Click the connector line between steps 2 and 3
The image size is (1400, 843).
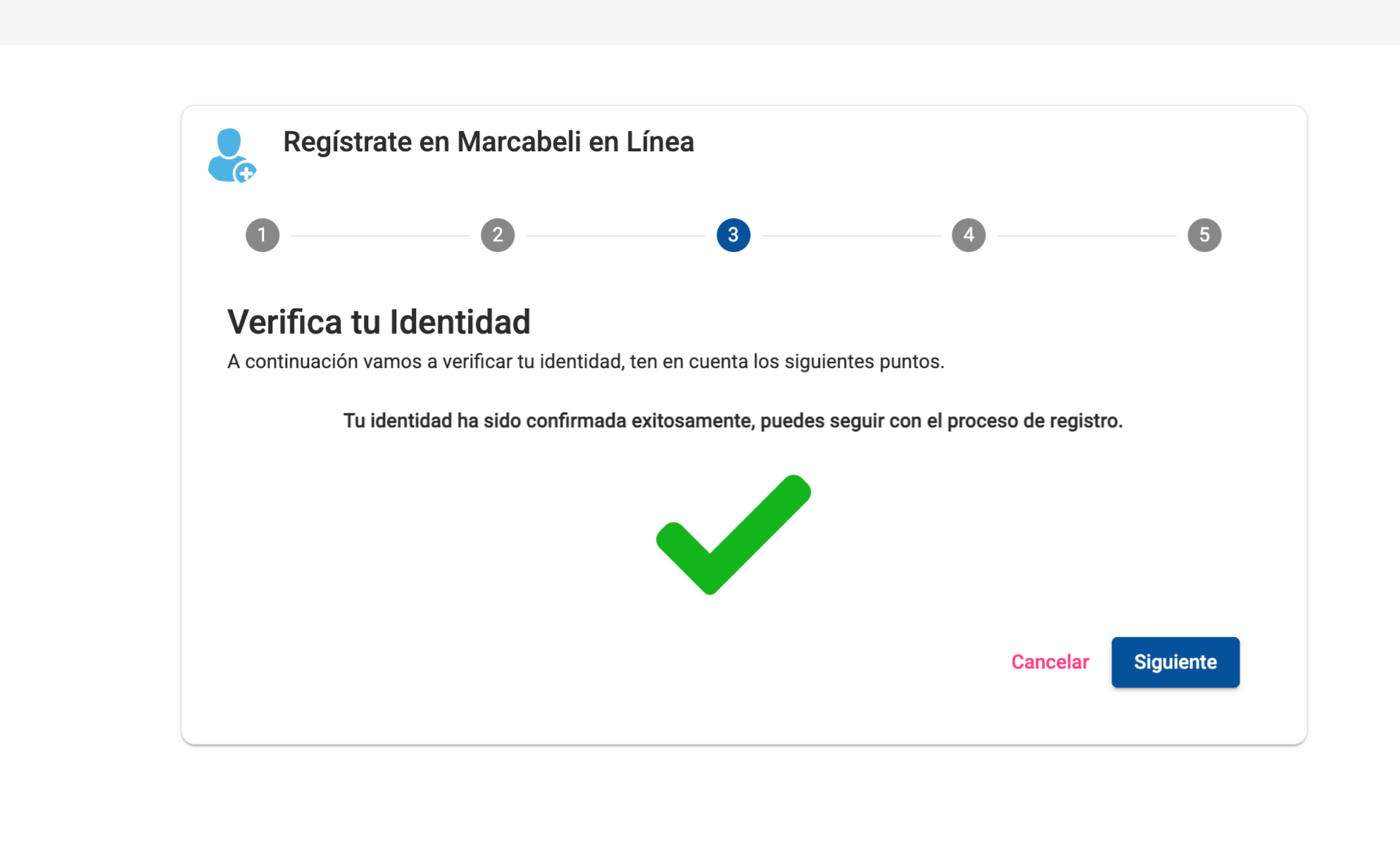click(615, 236)
